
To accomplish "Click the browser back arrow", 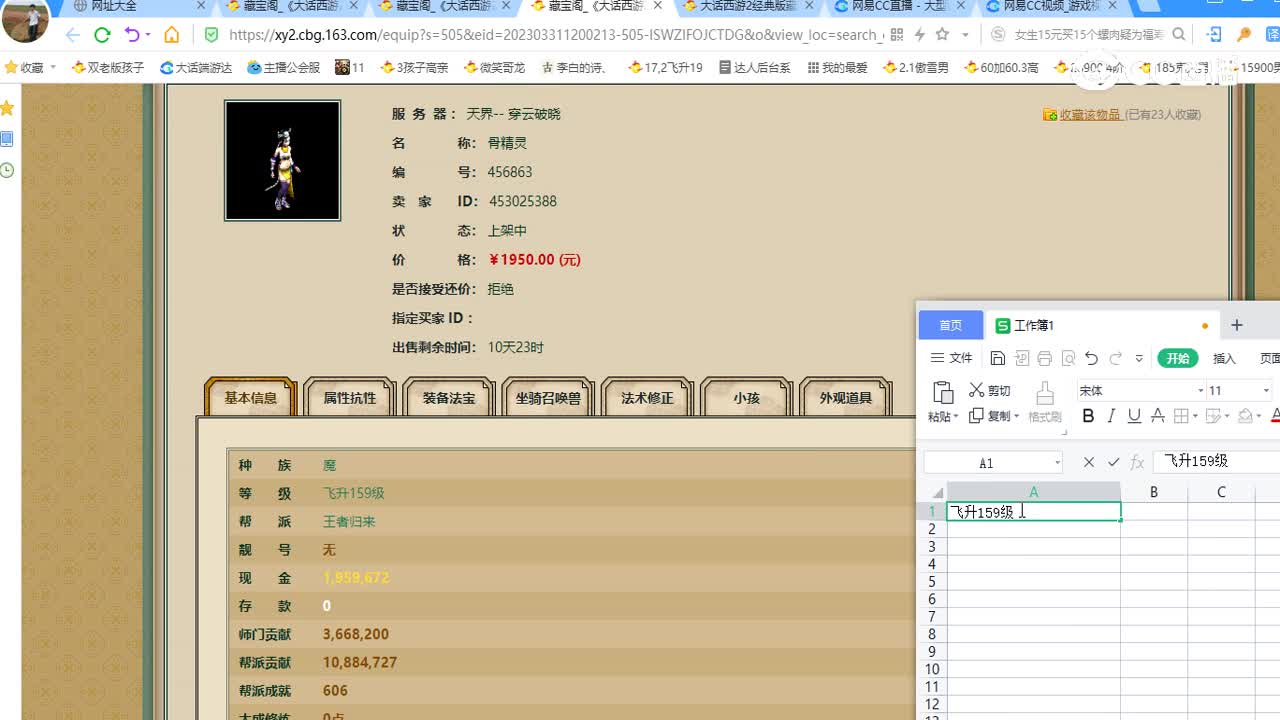I will 72,35.
